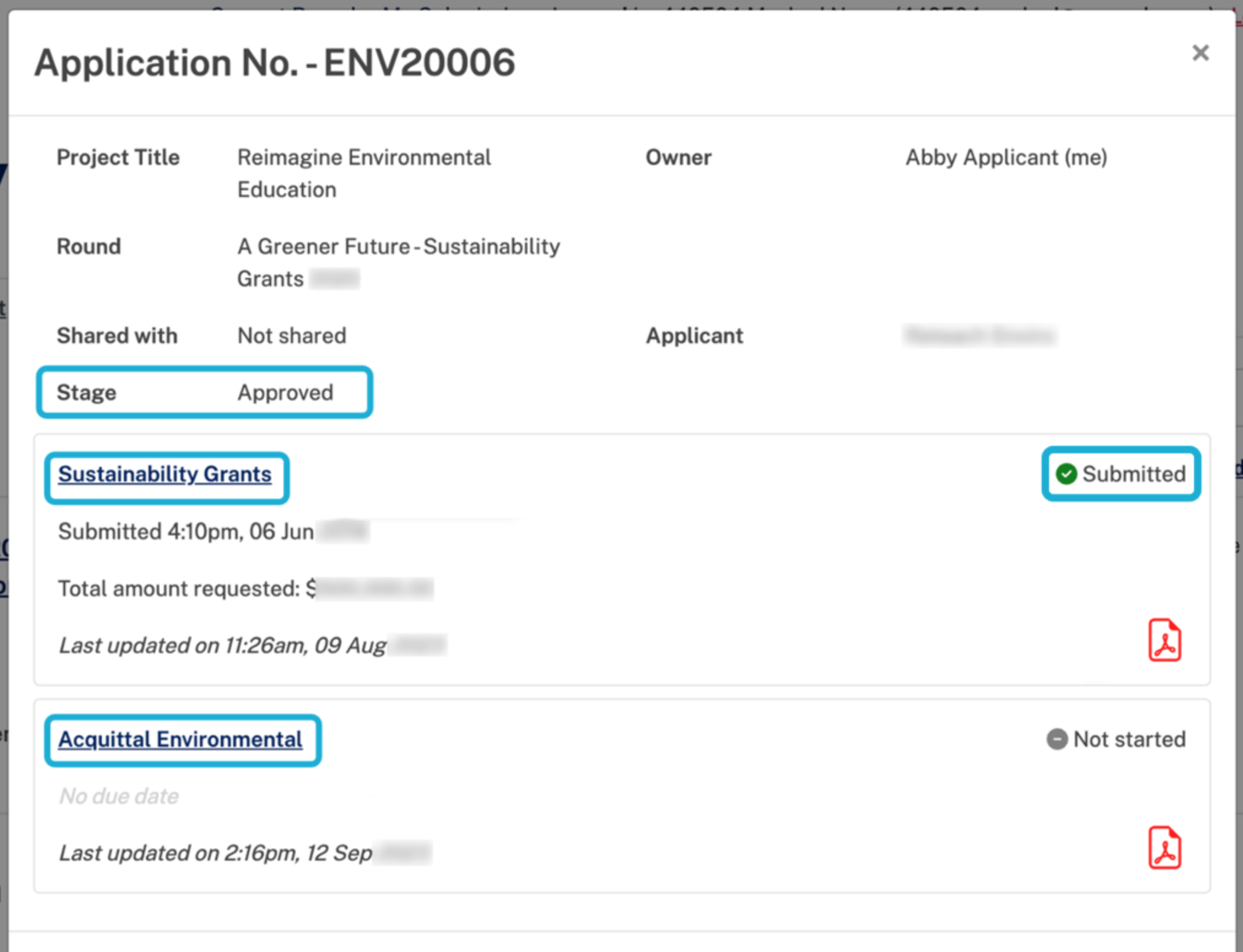
Task: Download the Sustainability Grants application PDF
Action: [x=1164, y=640]
